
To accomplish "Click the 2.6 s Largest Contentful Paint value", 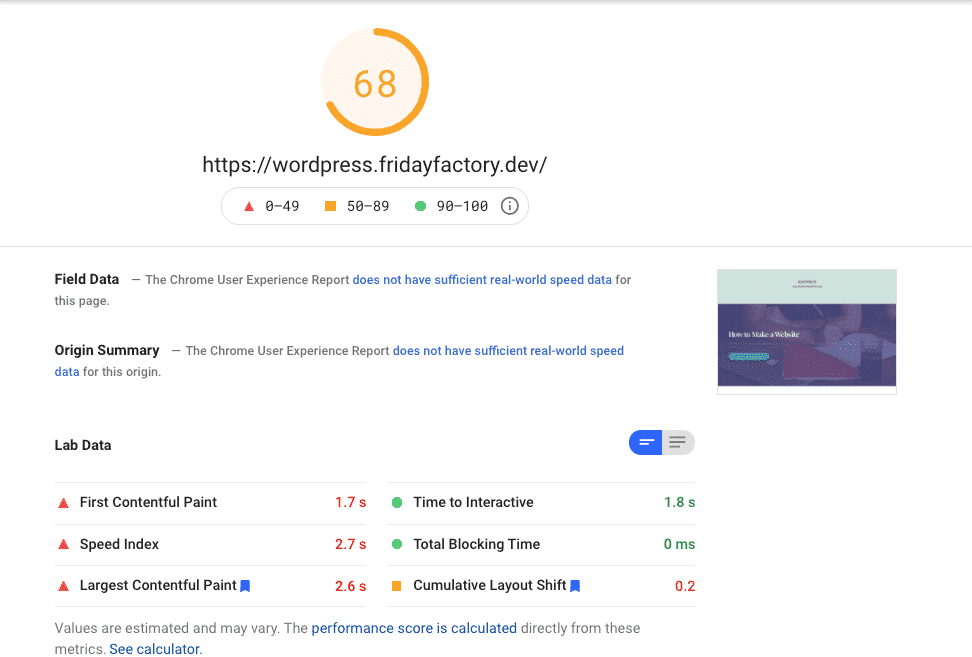I will pos(350,586).
